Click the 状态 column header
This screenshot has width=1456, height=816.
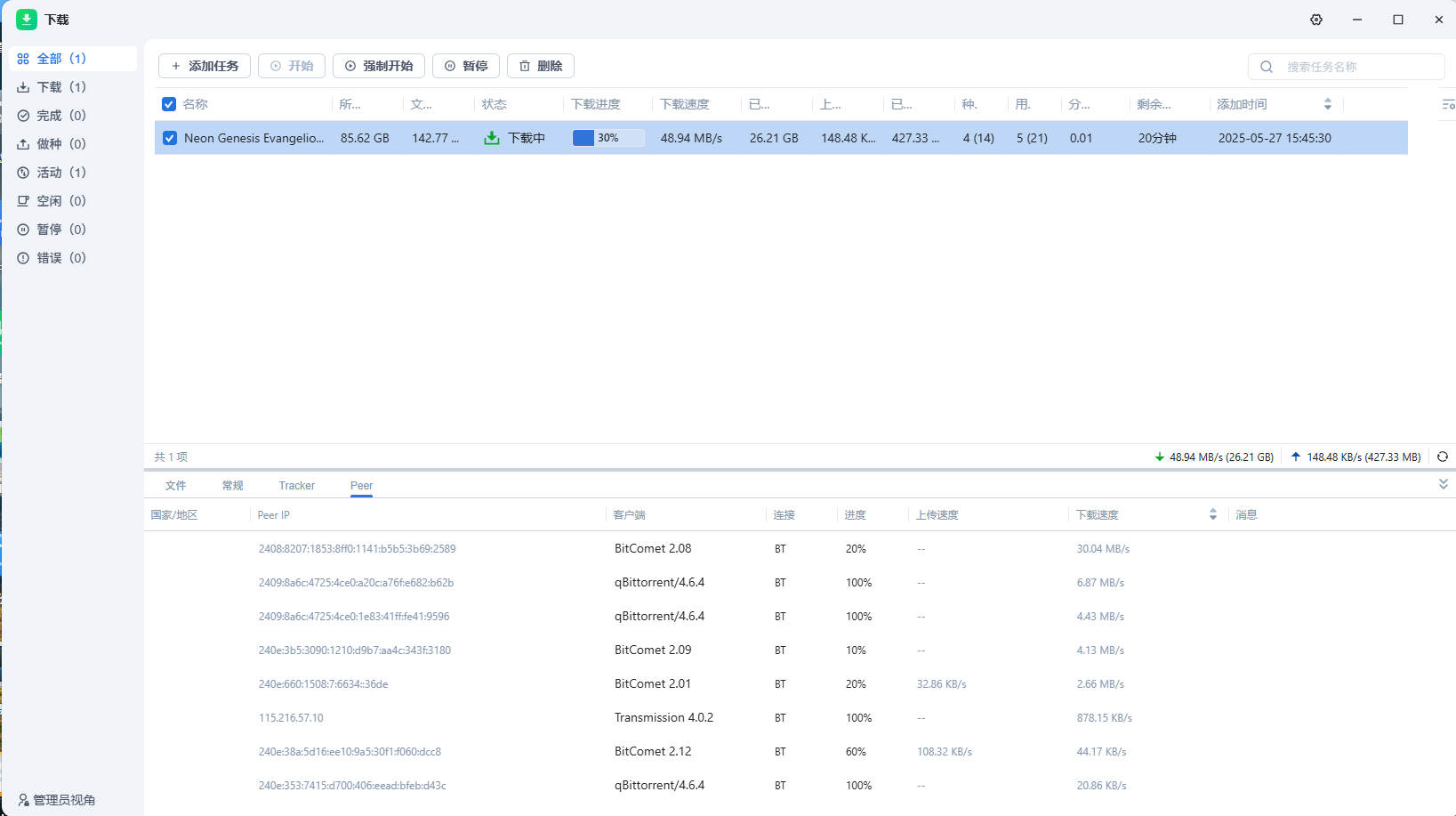tap(495, 104)
